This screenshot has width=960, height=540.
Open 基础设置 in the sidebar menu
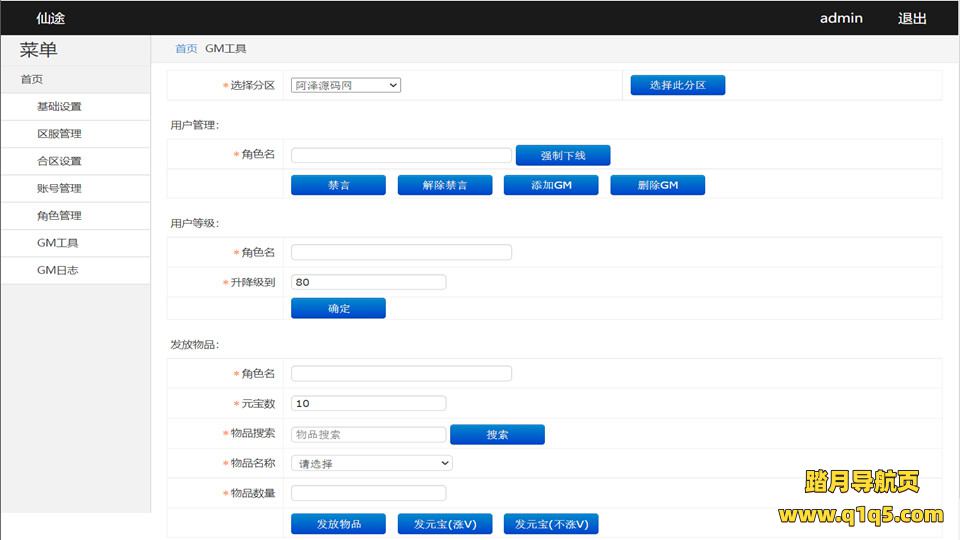(x=59, y=107)
